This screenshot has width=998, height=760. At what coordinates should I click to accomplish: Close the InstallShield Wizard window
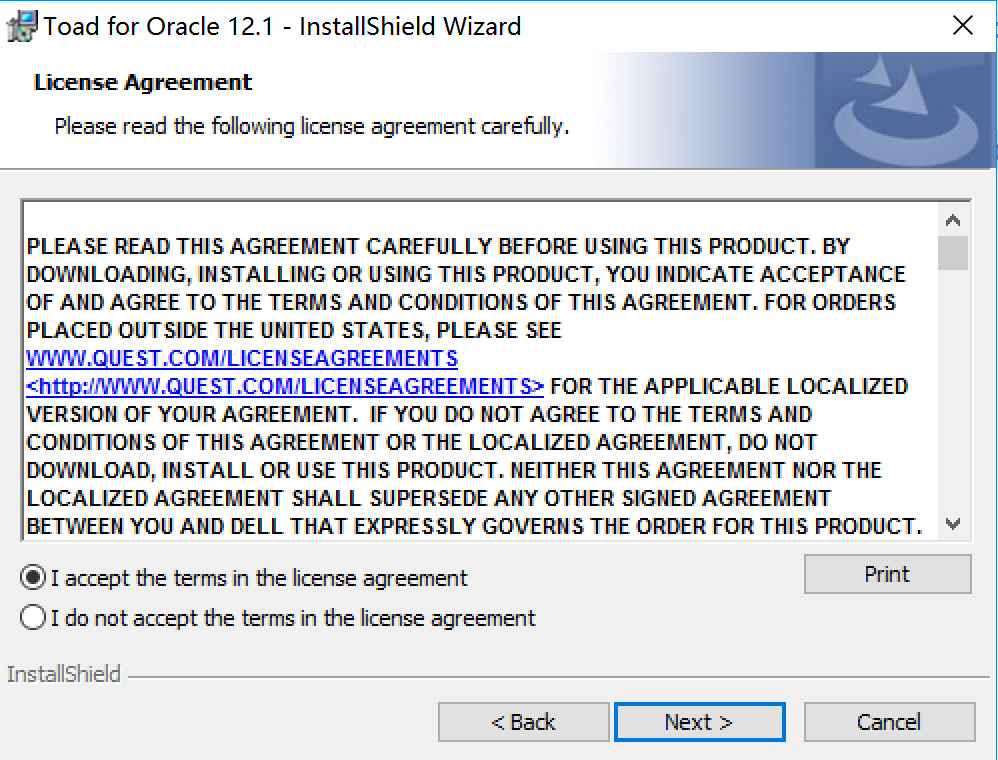[x=963, y=26]
